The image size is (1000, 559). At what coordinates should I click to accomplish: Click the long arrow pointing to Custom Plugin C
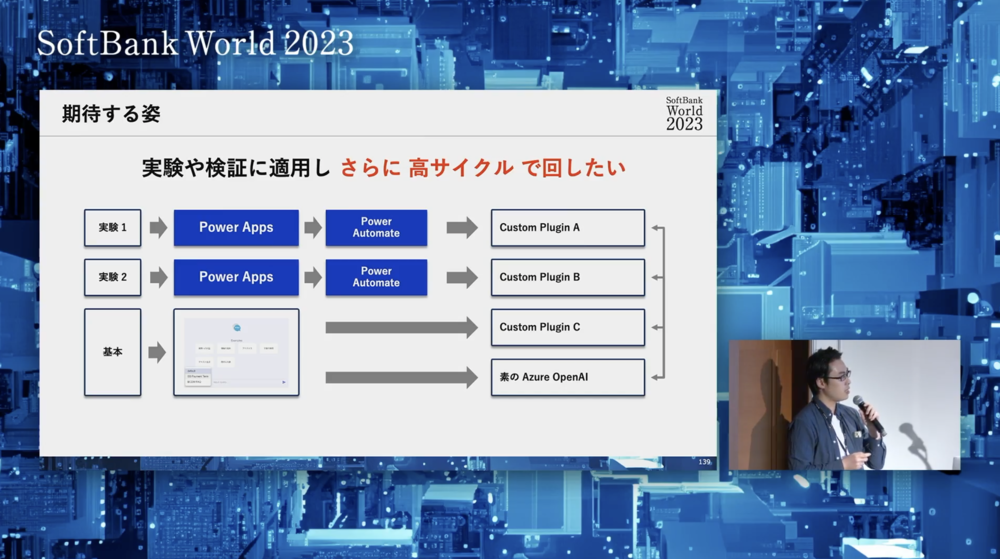pyautogui.click(x=401, y=327)
